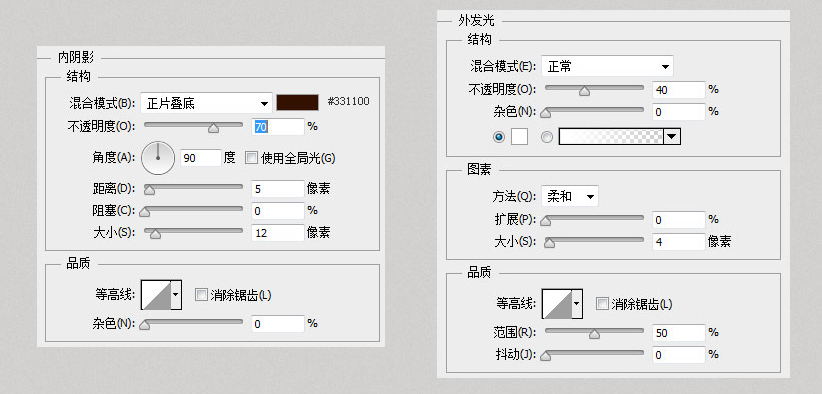
Task: Click the 外发光 section title
Action: pyautogui.click(x=476, y=21)
